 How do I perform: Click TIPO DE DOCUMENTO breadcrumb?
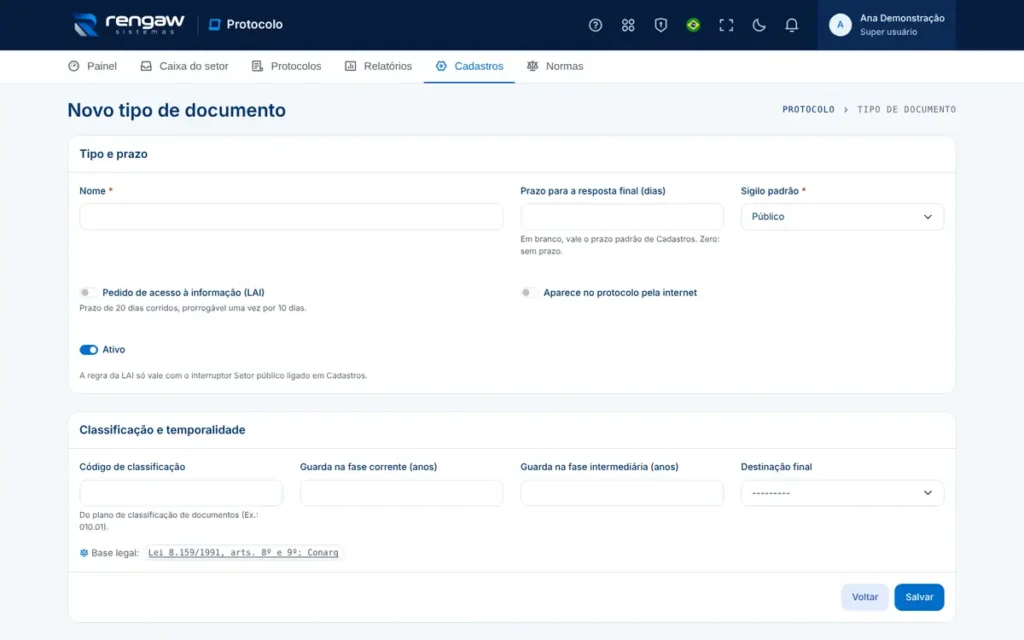pyautogui.click(x=906, y=110)
